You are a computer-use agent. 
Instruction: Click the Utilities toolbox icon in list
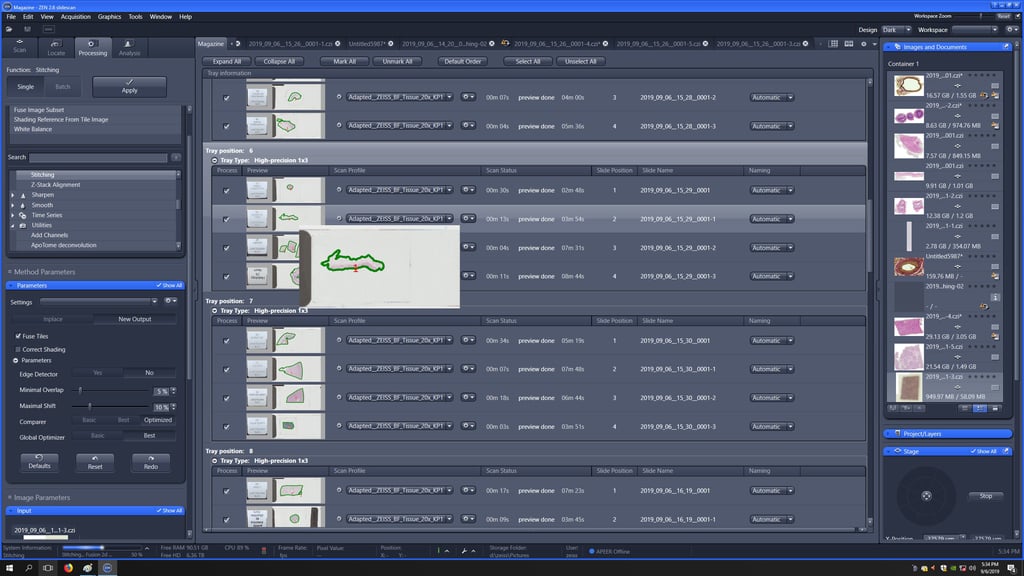coord(23,225)
